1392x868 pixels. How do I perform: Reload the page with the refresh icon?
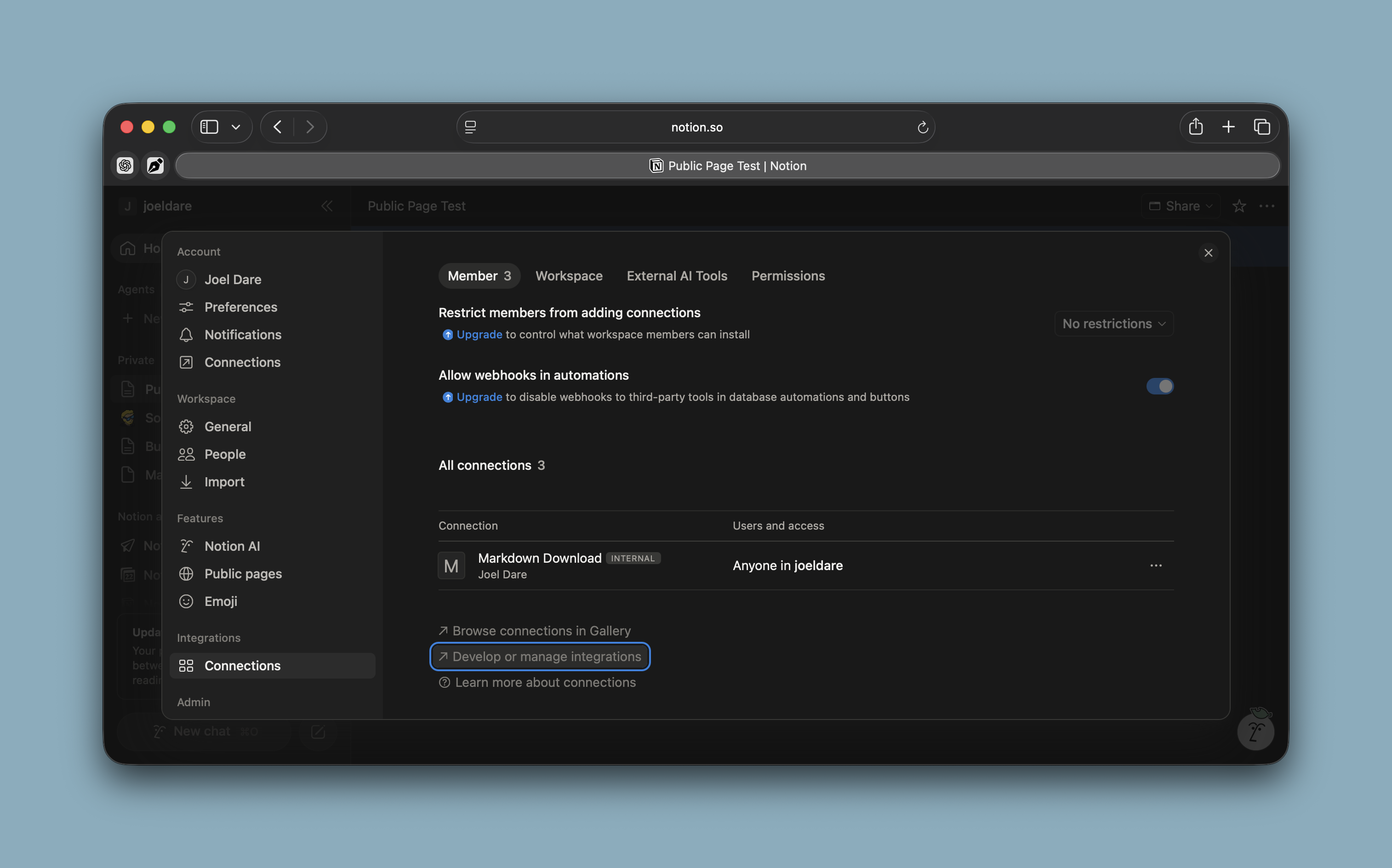coord(923,127)
